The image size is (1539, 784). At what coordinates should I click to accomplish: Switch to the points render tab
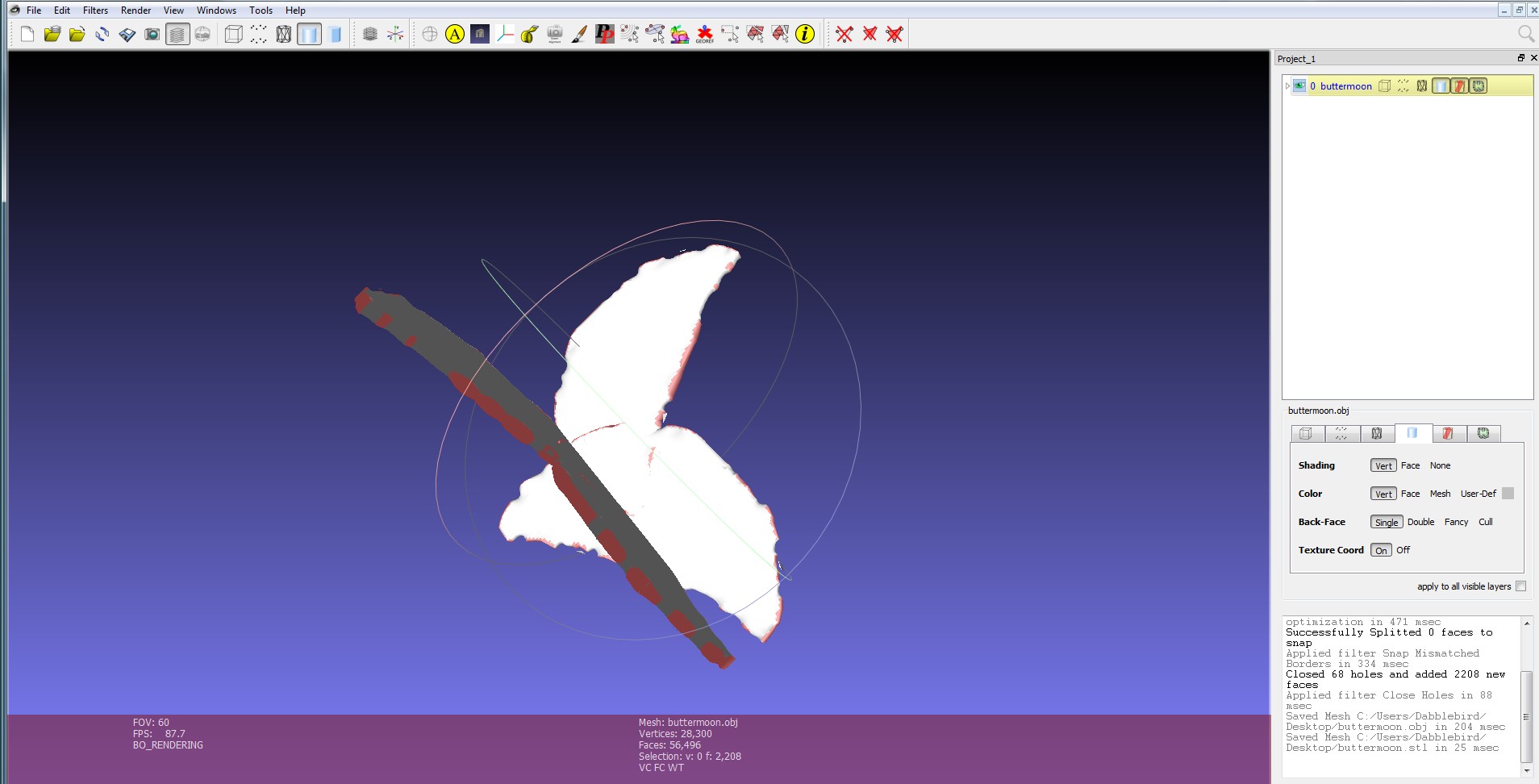(1342, 434)
